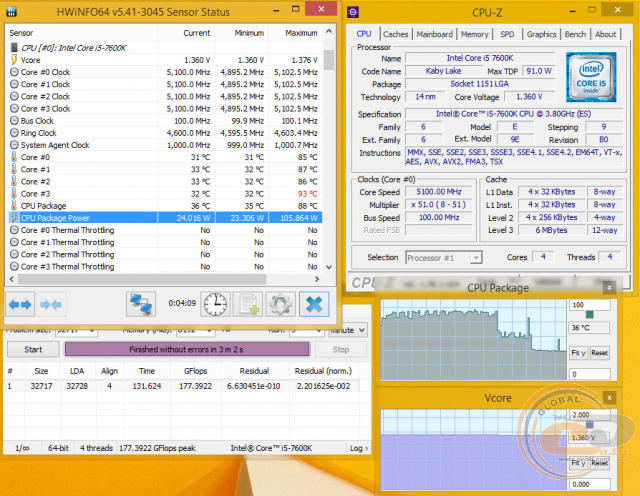Click the Stop button in Linpack

(341, 349)
